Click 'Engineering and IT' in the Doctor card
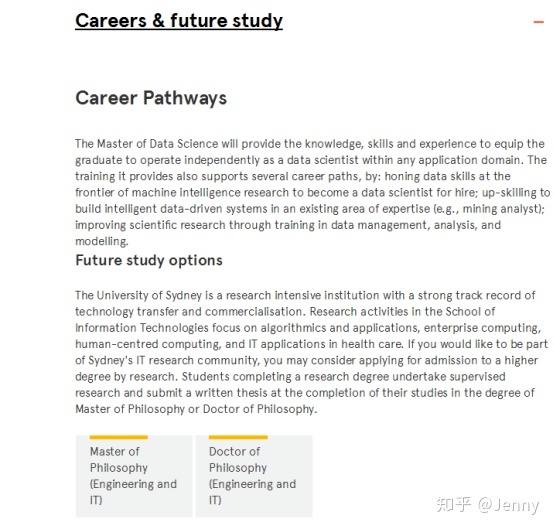The image size is (554, 530). [252, 492]
